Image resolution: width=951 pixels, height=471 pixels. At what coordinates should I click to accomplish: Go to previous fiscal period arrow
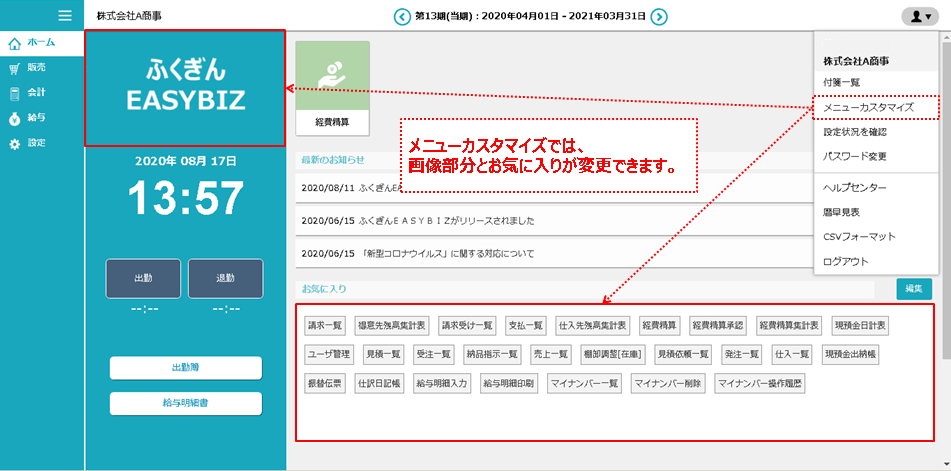(402, 16)
